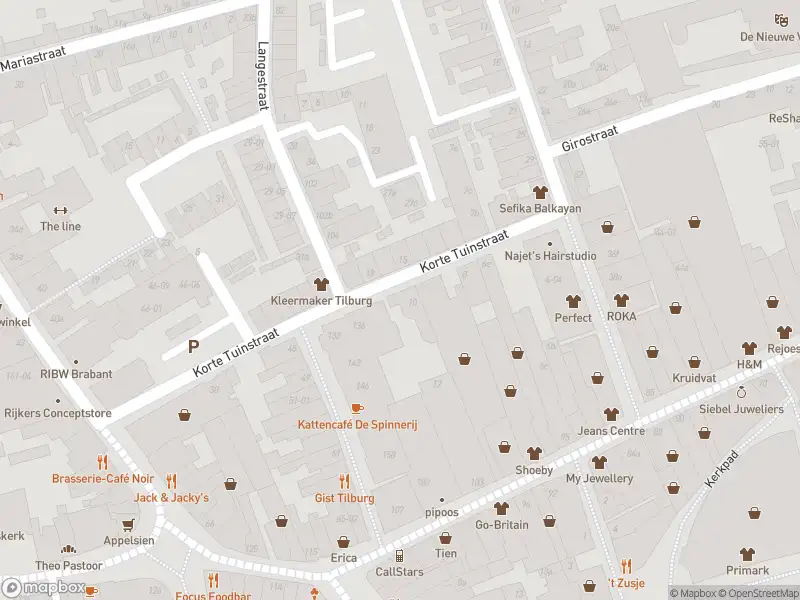Click the Go-Britain clothing icon
Screen dimensions: 800x600
[501, 508]
